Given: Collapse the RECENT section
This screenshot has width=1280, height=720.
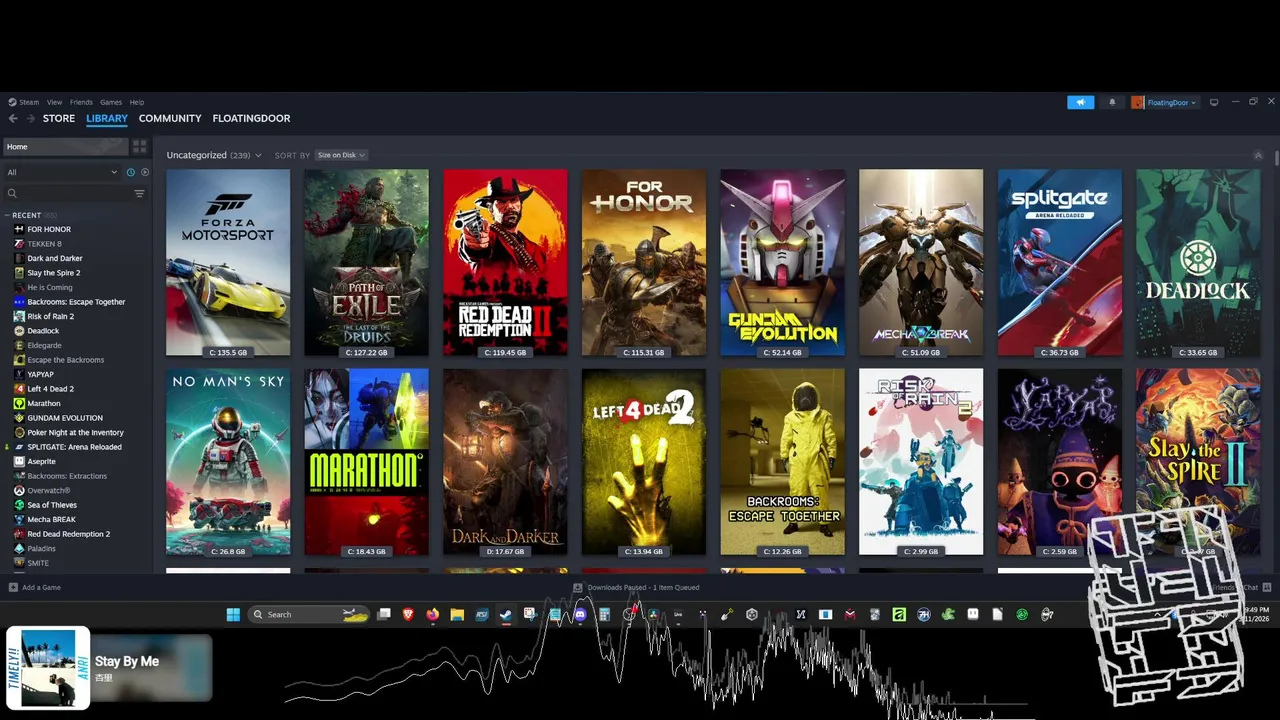Looking at the screenshot, I should (33, 215).
